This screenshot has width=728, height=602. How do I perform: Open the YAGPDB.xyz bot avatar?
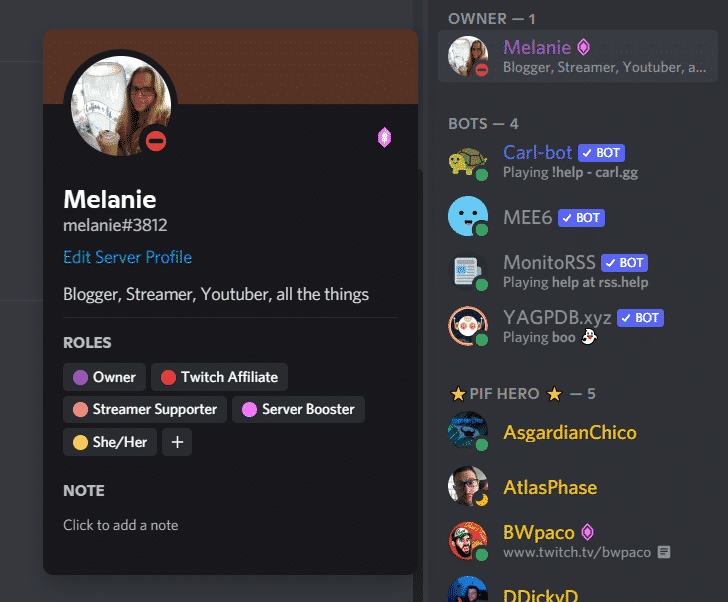coord(468,326)
